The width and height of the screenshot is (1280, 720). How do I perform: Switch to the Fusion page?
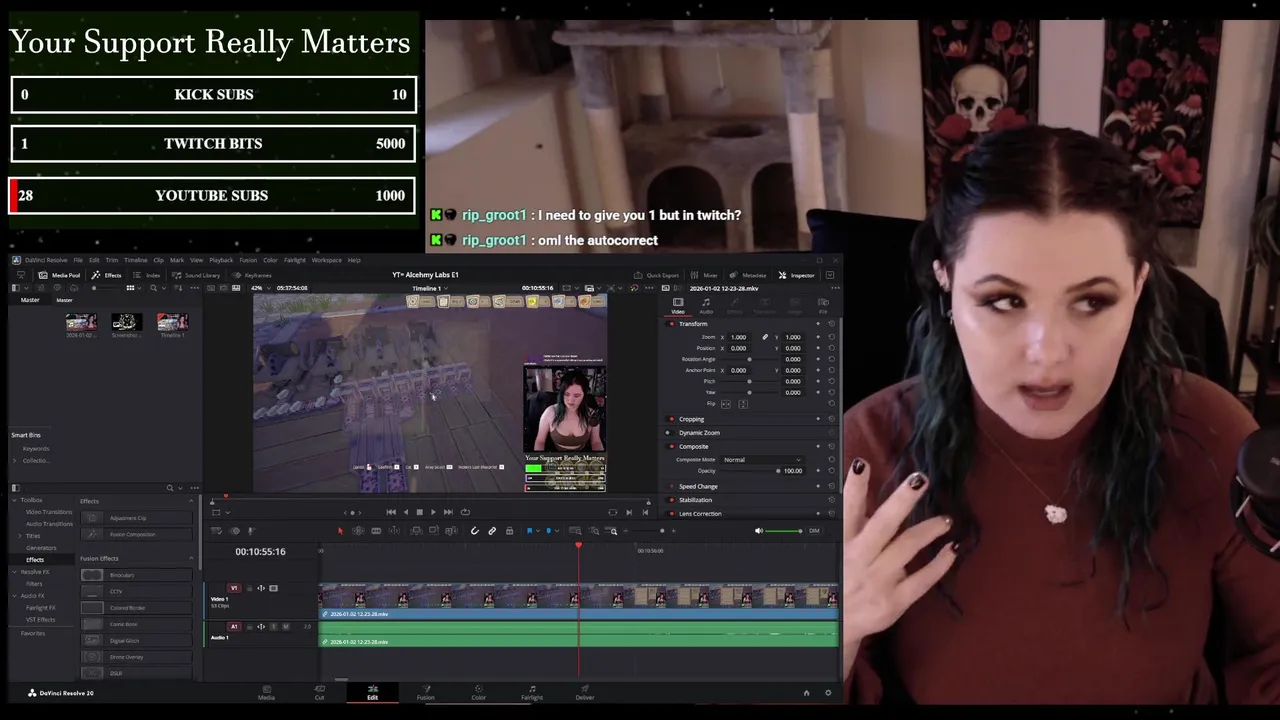[x=425, y=692]
